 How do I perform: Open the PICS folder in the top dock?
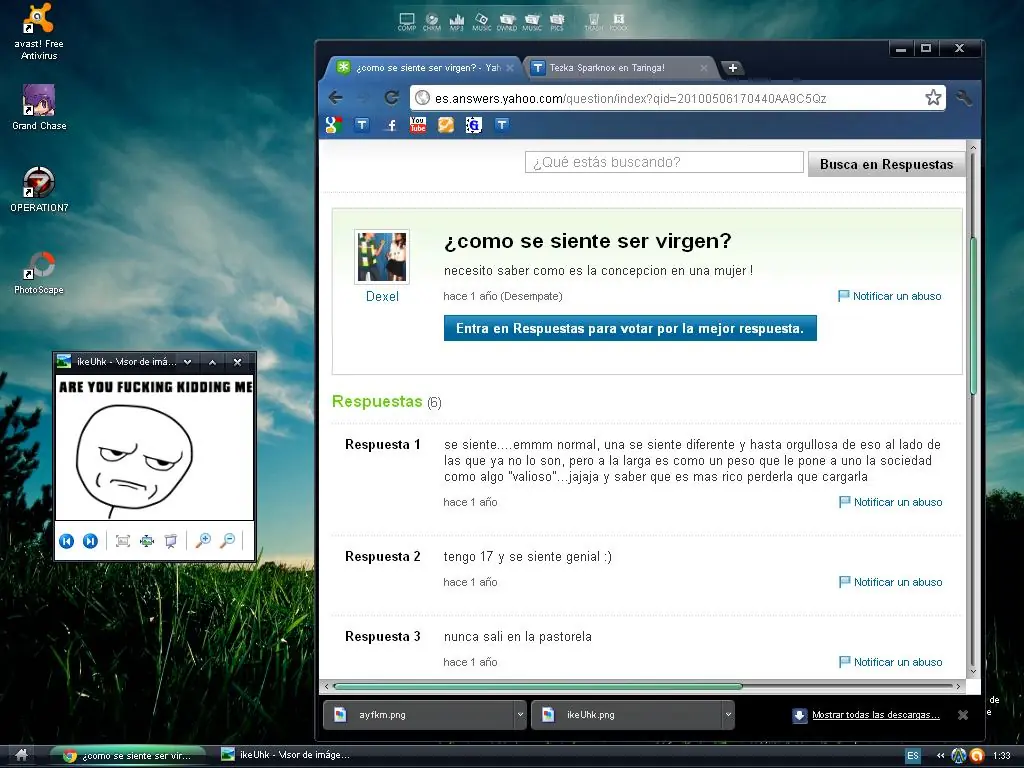click(x=556, y=22)
